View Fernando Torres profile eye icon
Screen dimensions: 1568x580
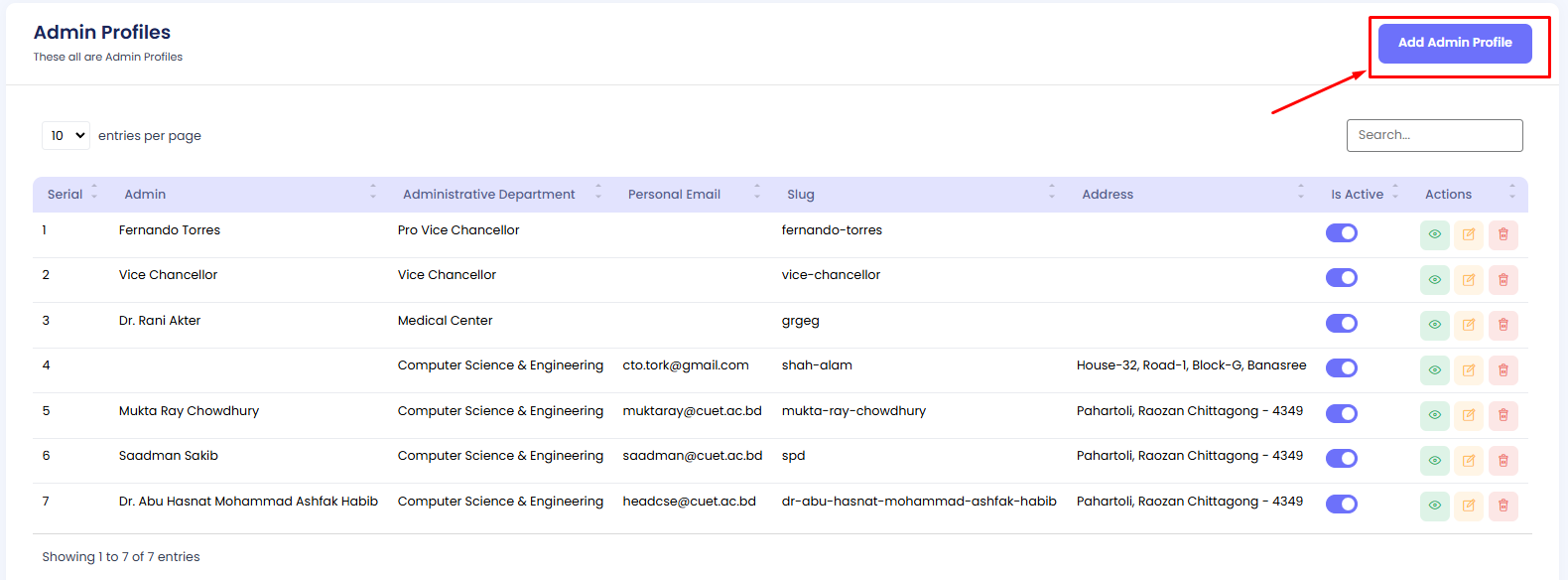(x=1434, y=234)
